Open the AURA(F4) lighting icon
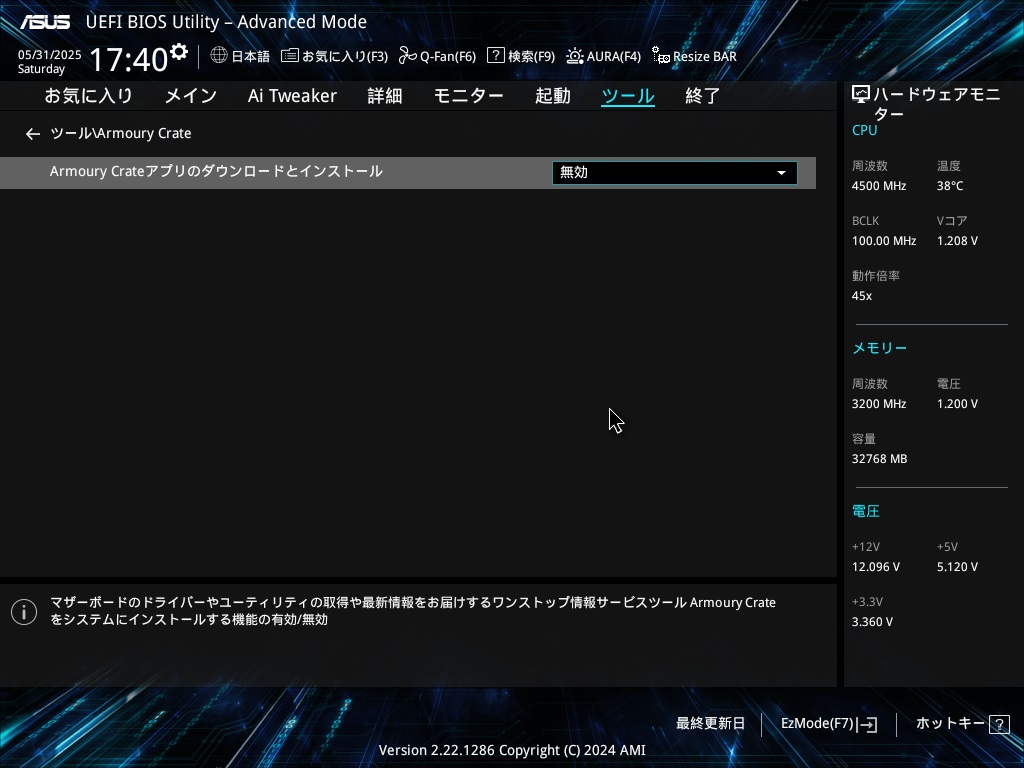This screenshot has height=768, width=1024. (x=575, y=56)
